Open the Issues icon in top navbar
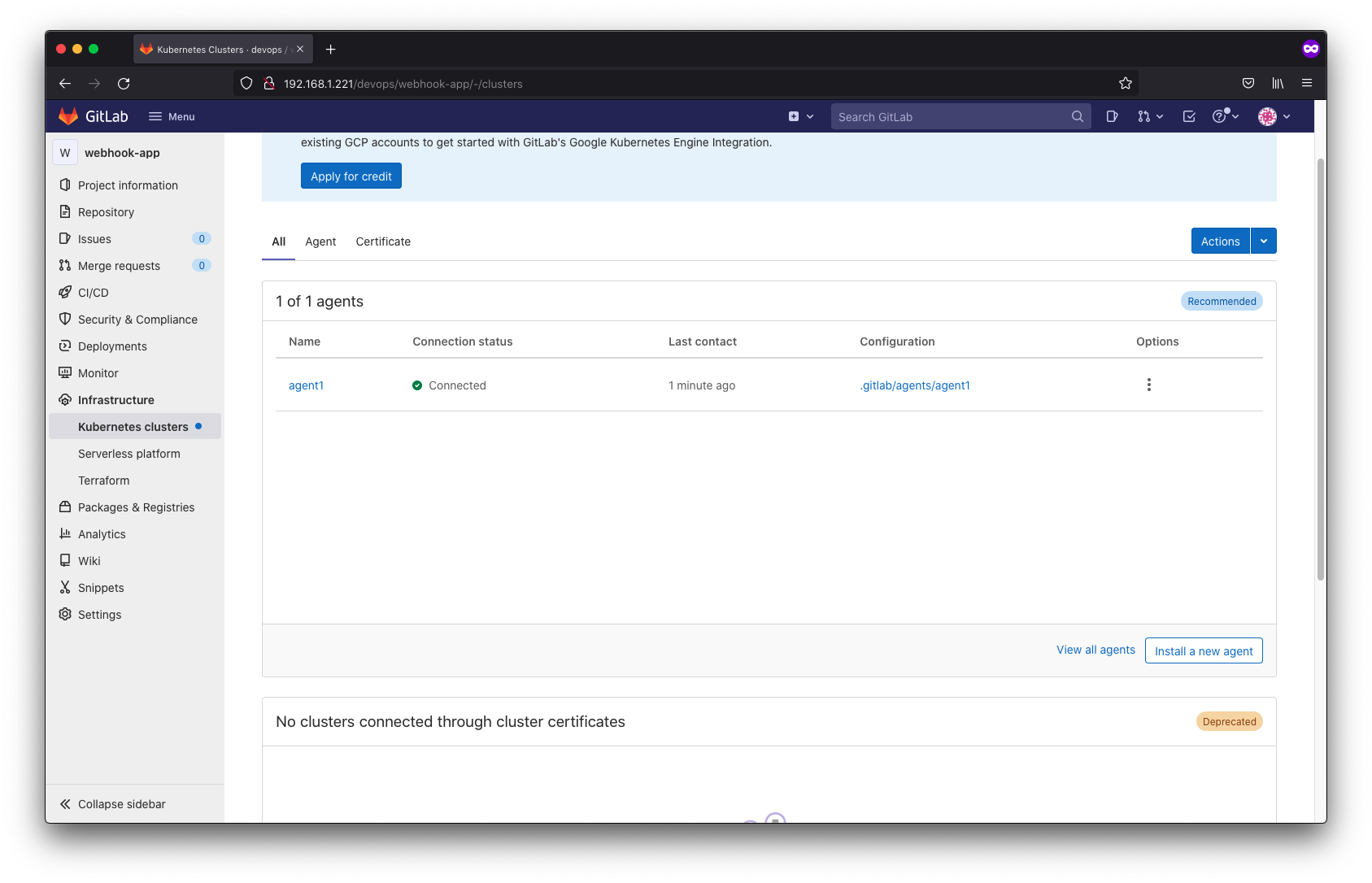Image resolution: width=1372 pixels, height=883 pixels. (1112, 116)
